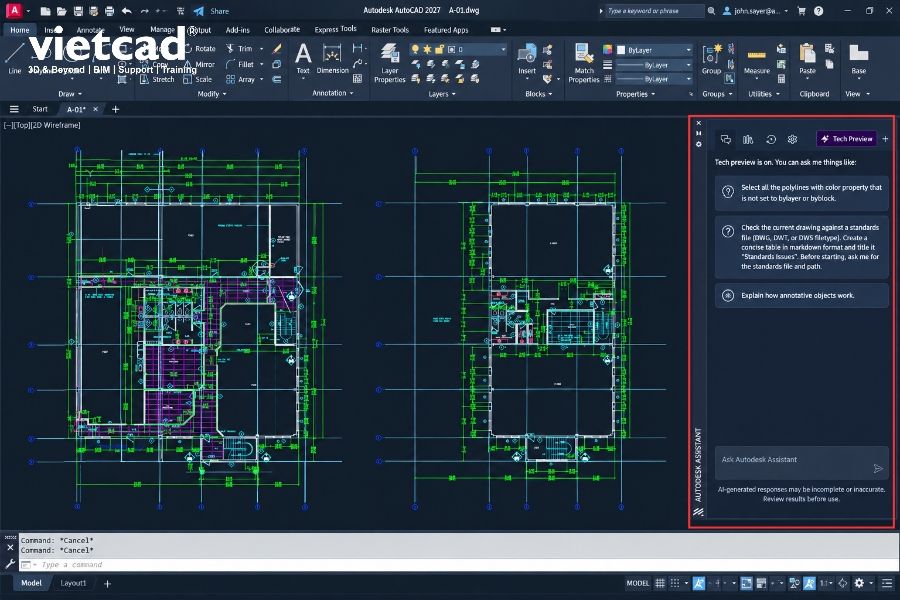
Task: Click the Stretch tool
Action: (156, 79)
